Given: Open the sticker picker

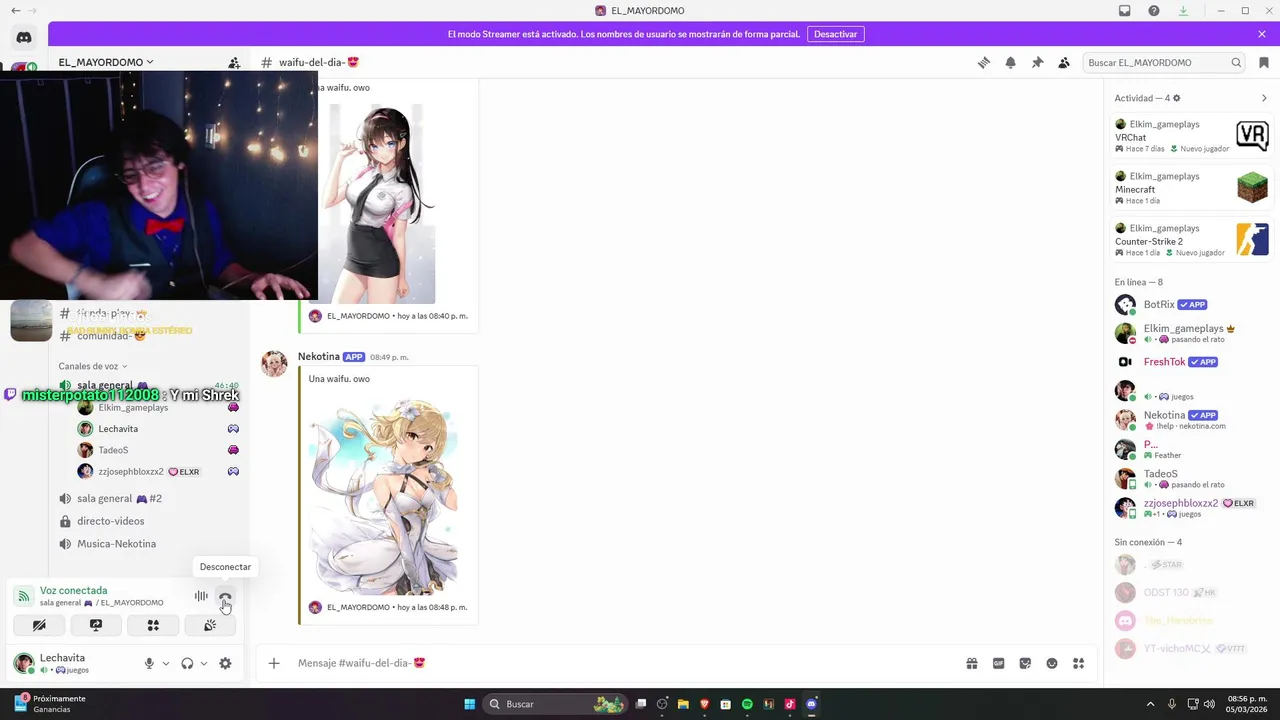Looking at the screenshot, I should 1025,663.
